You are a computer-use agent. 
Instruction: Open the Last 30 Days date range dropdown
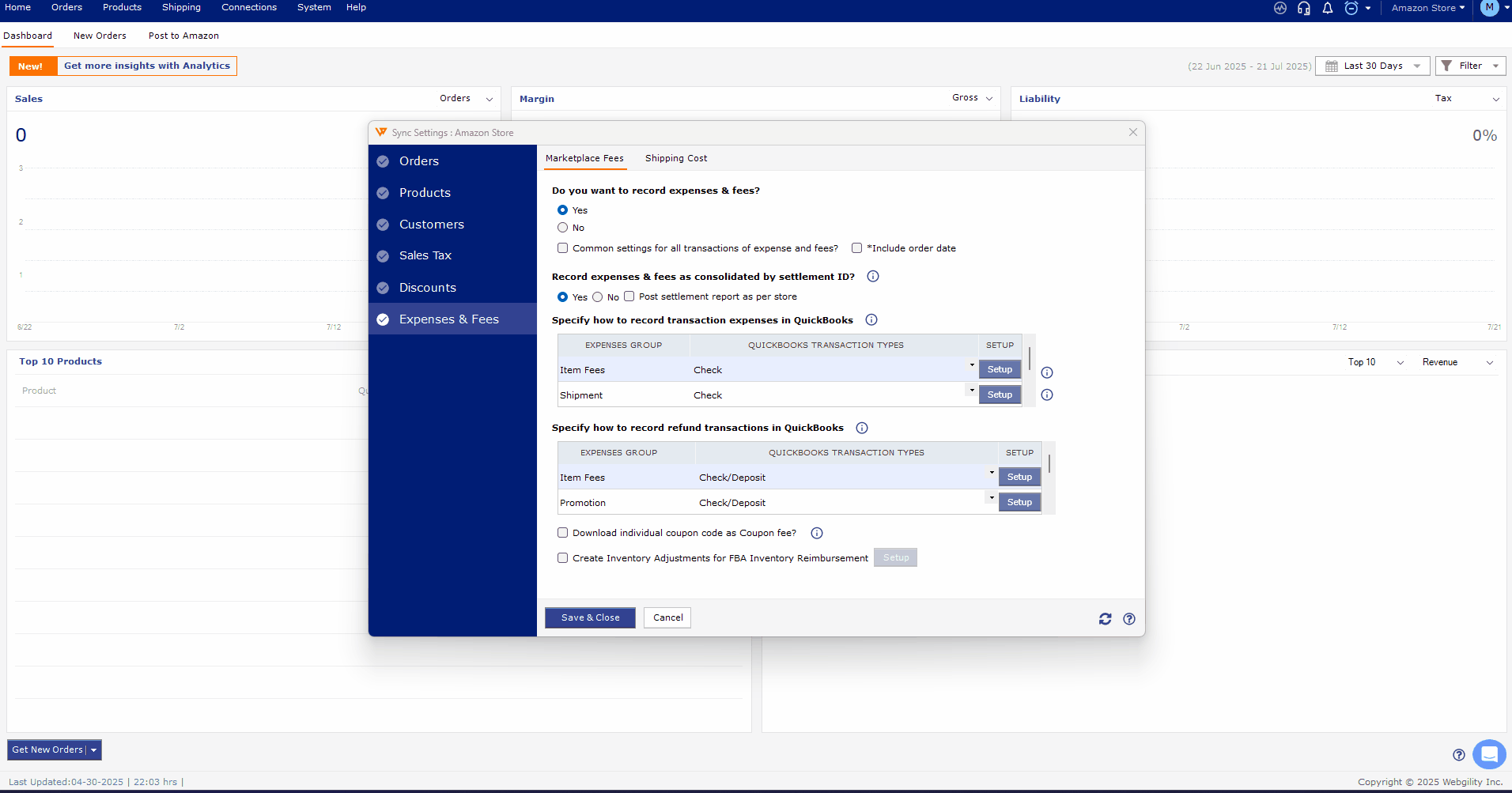[x=1373, y=66]
